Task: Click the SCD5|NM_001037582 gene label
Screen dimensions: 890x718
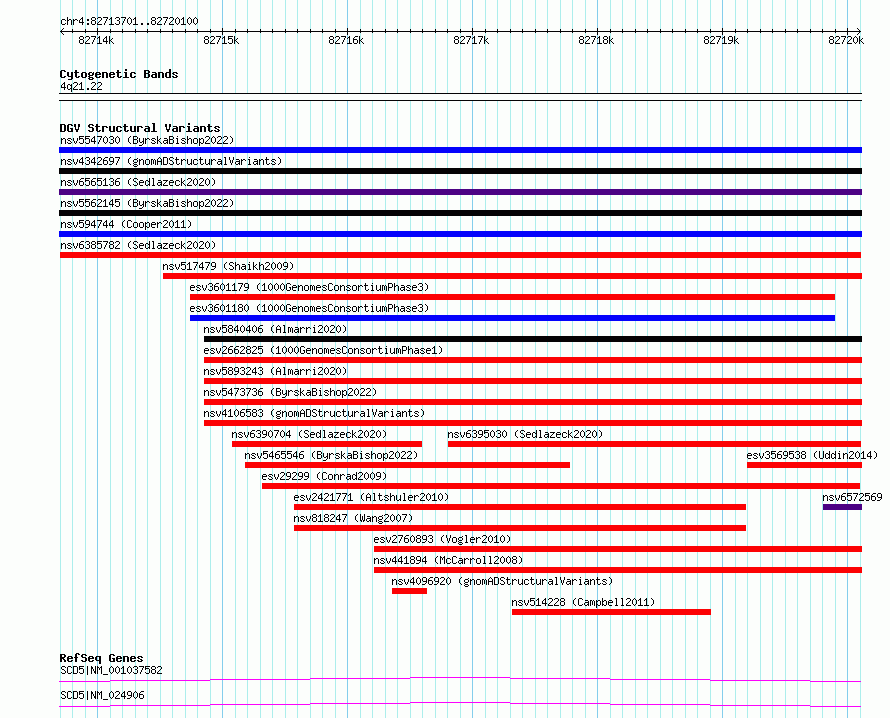Action: click(111, 670)
